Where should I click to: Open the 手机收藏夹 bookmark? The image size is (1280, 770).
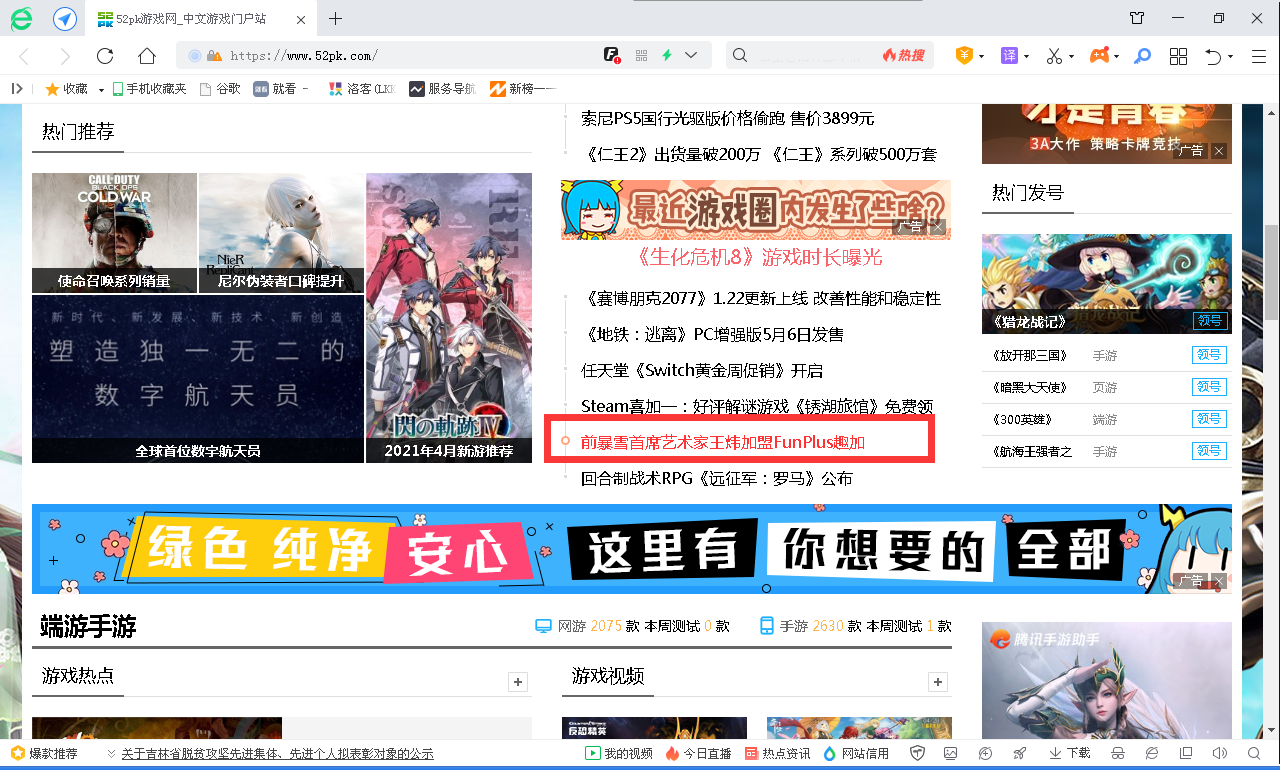tap(149, 89)
